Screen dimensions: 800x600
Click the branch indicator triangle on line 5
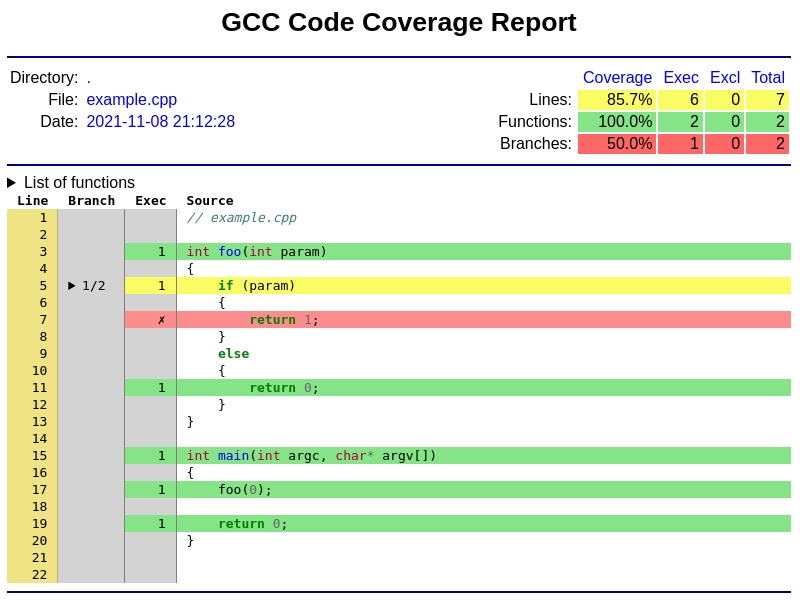72,285
